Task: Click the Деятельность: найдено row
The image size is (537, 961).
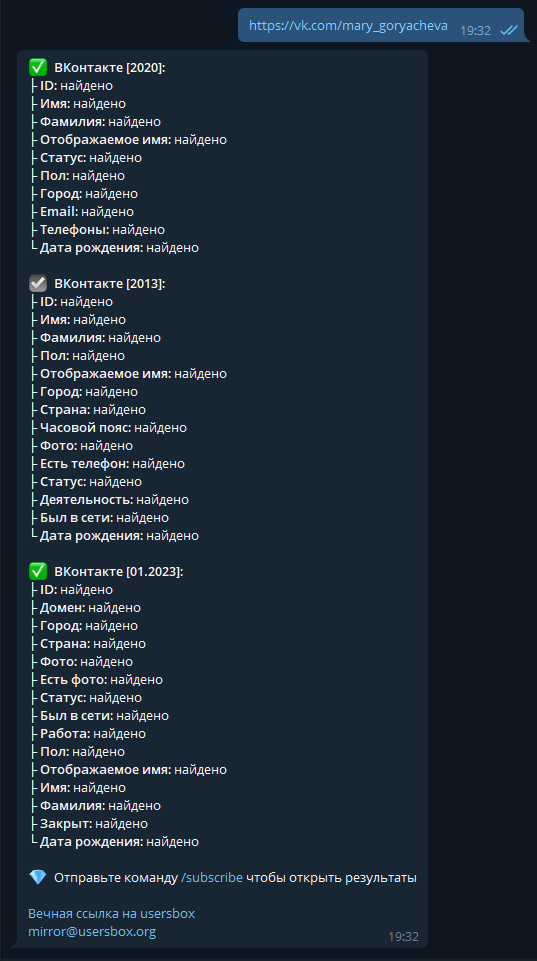Action: pyautogui.click(x=109, y=499)
